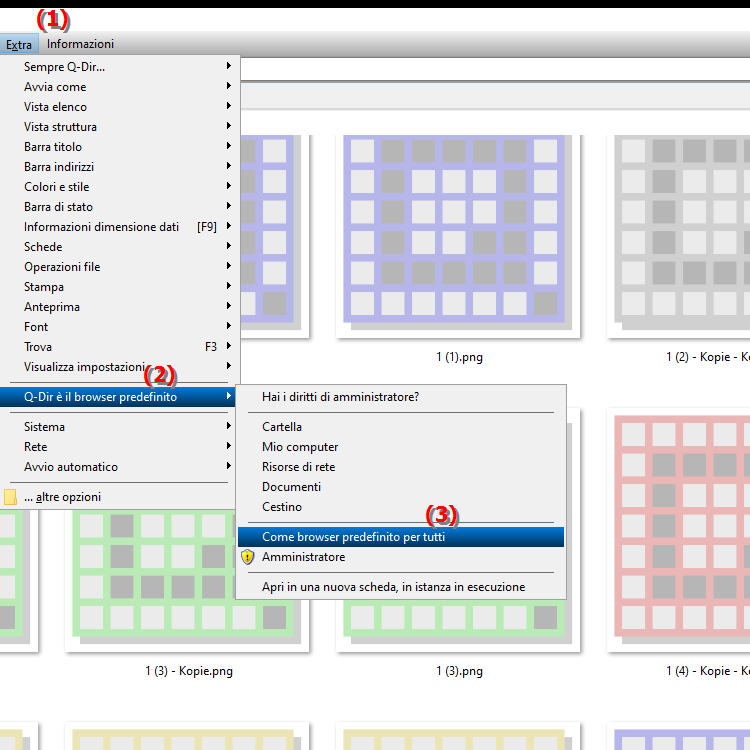750x750 pixels.
Task: Open Anteprima submenu
Action: 119,307
